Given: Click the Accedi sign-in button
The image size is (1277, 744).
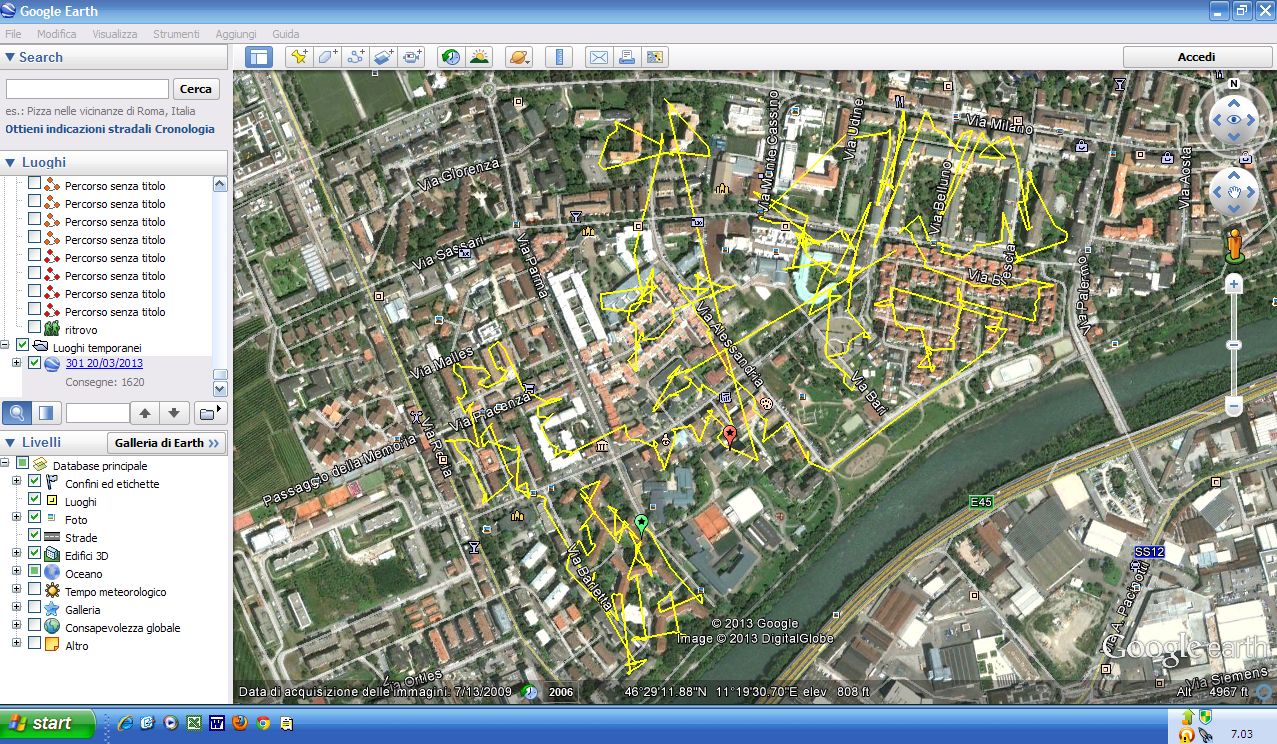Looking at the screenshot, I should [x=1196, y=57].
